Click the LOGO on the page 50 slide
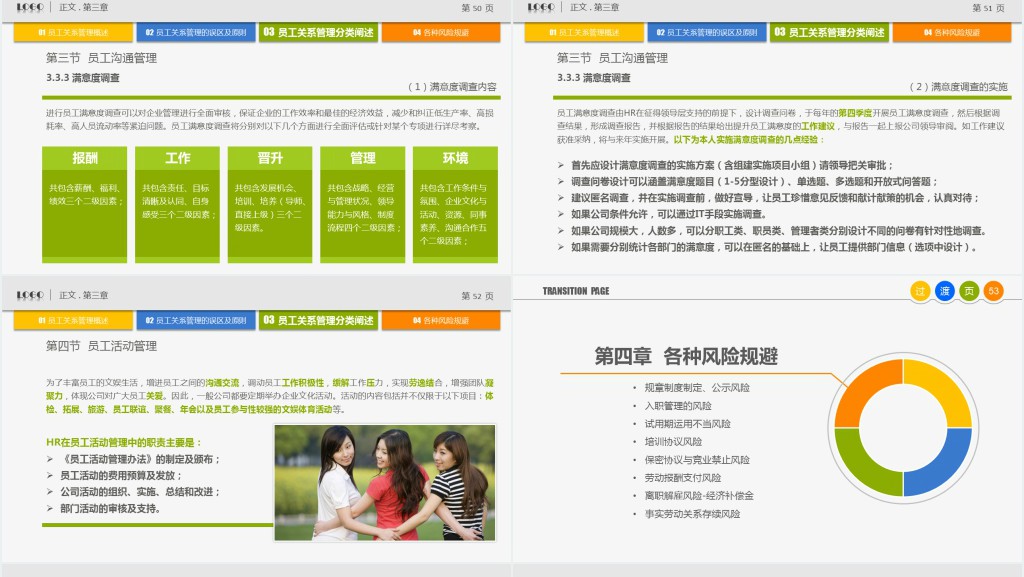 coord(30,7)
